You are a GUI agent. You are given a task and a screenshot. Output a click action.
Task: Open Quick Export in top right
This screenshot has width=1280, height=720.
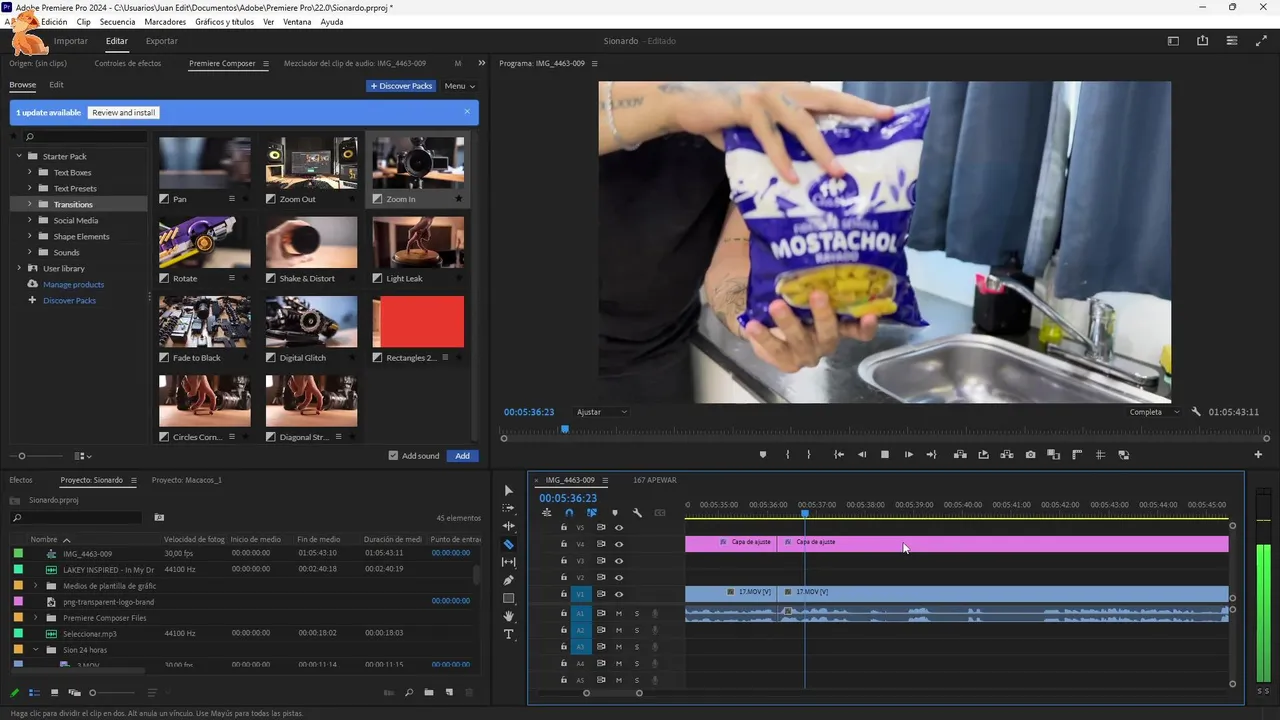(x=1202, y=41)
